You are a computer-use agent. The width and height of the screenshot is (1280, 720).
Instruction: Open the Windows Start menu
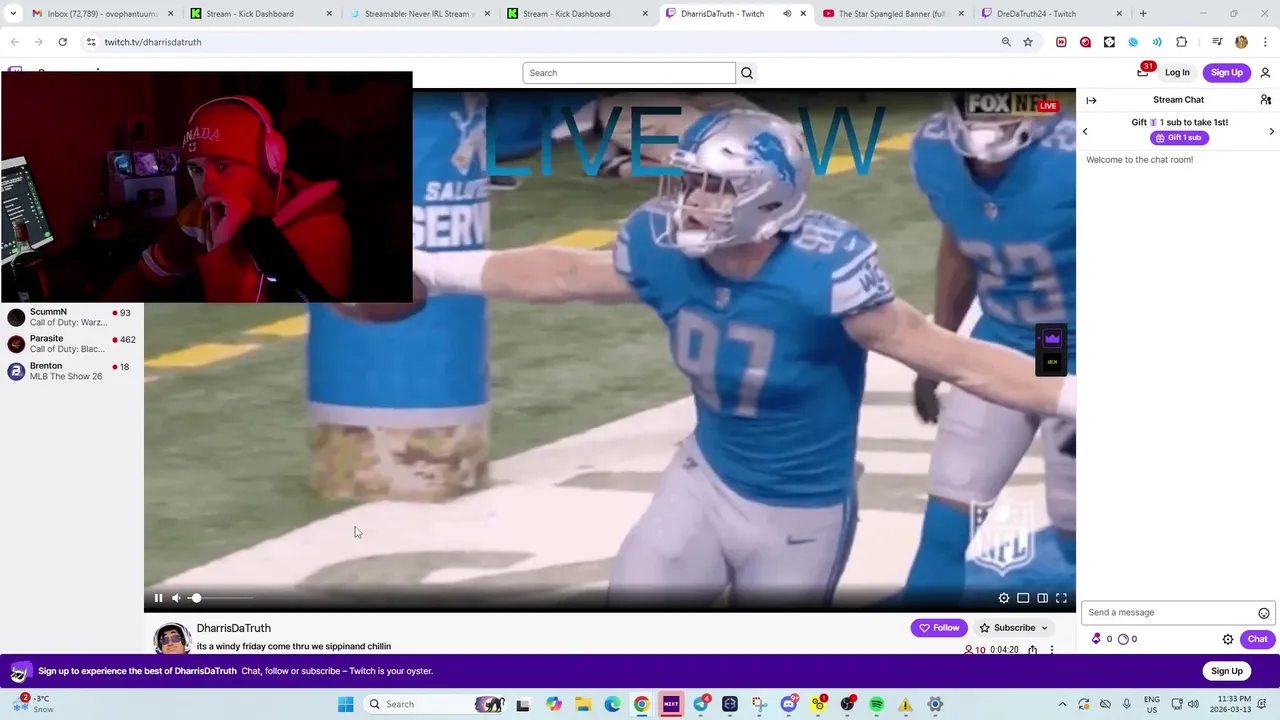coord(345,704)
